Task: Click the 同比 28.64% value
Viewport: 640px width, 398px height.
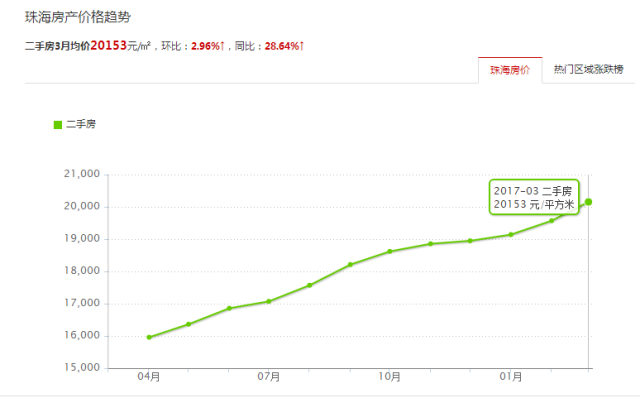Action: coord(284,46)
